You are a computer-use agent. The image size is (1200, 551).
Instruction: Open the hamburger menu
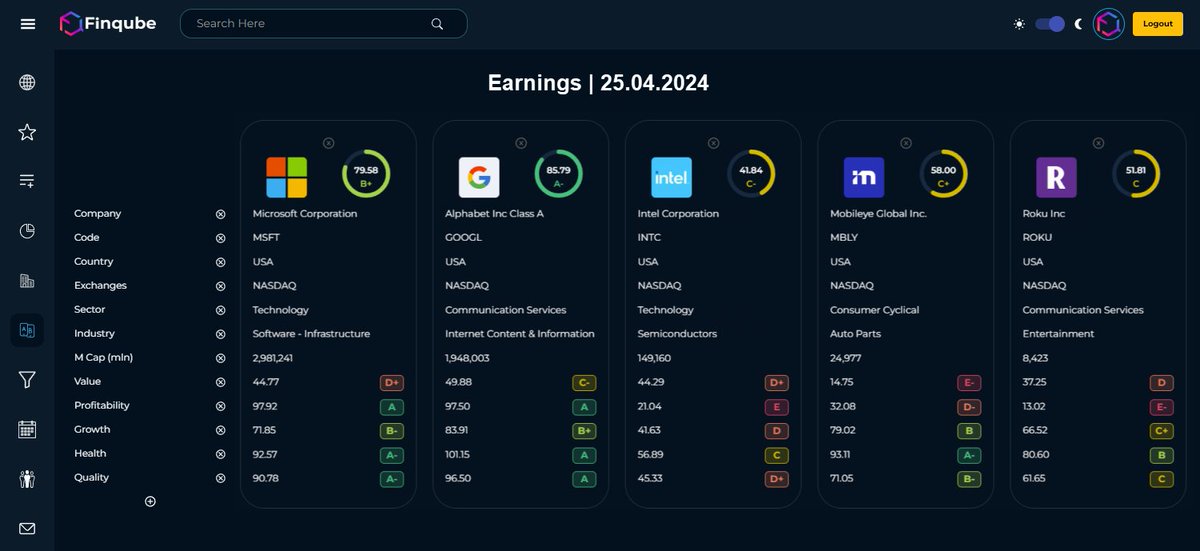pyautogui.click(x=28, y=24)
